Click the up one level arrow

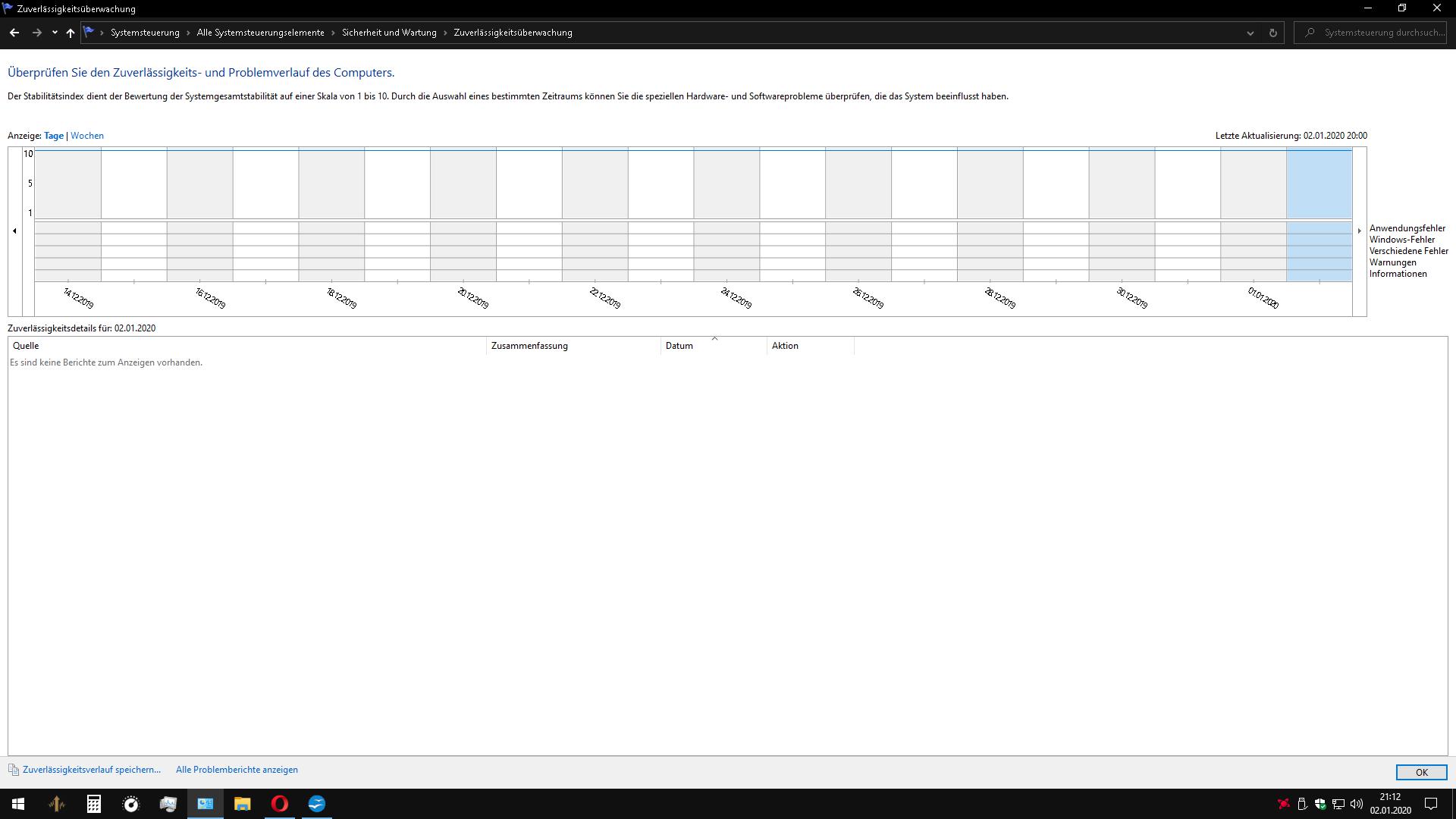click(x=71, y=33)
